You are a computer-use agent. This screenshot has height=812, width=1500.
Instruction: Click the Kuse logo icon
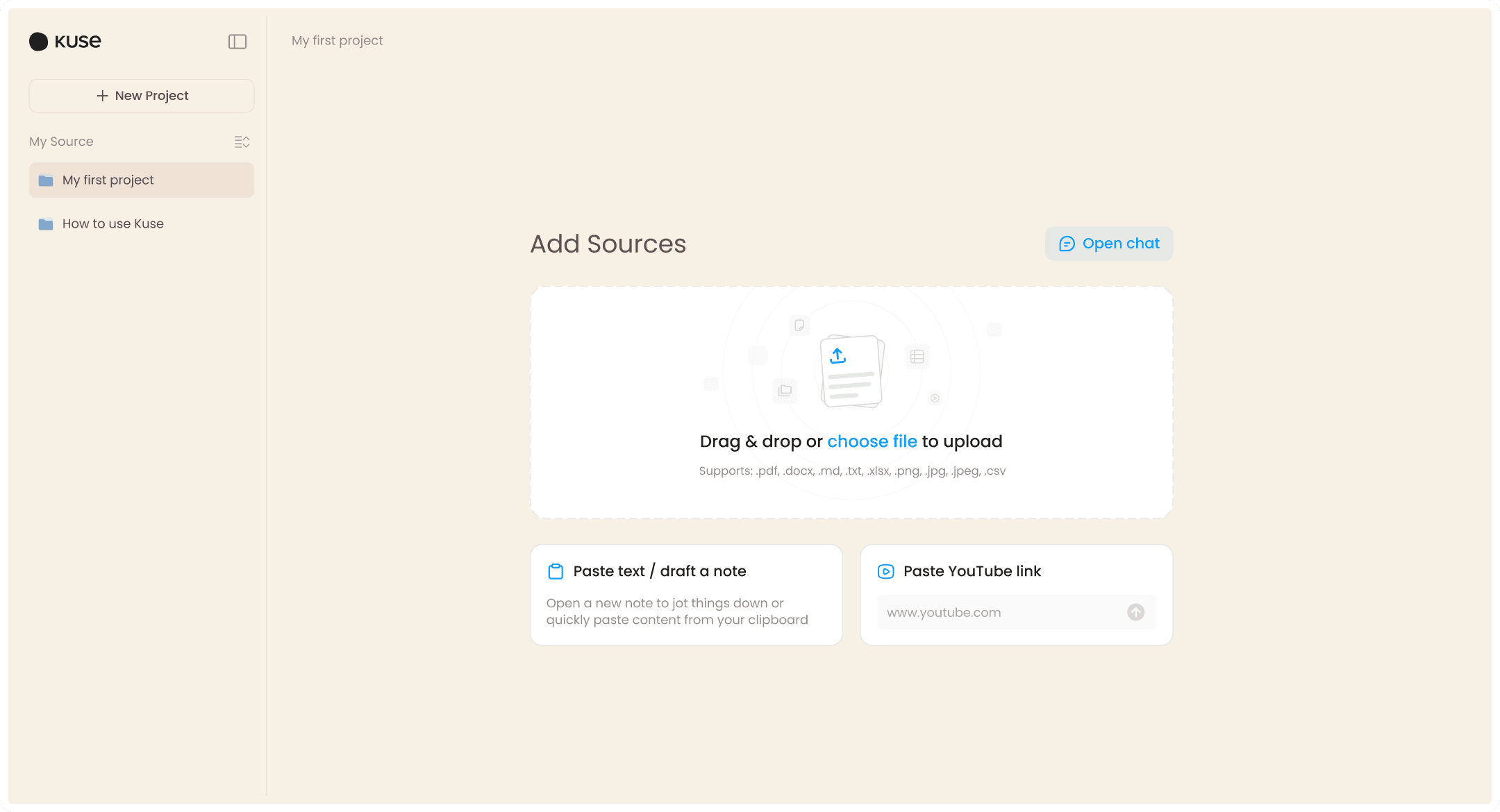pos(40,42)
